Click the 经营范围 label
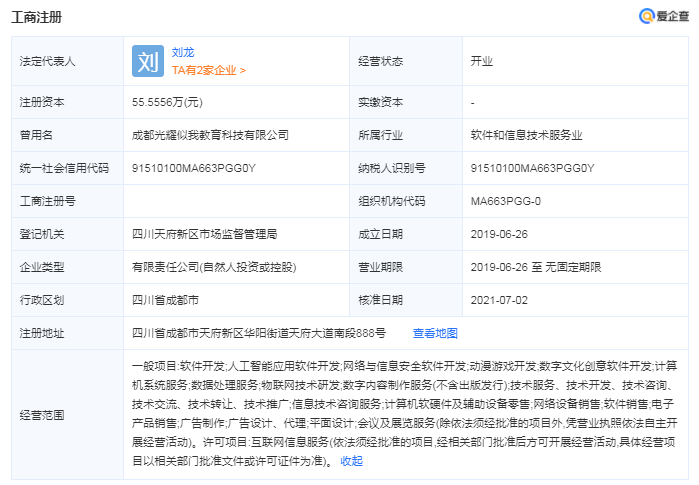Viewport: 699px width, 485px height. coord(42,415)
